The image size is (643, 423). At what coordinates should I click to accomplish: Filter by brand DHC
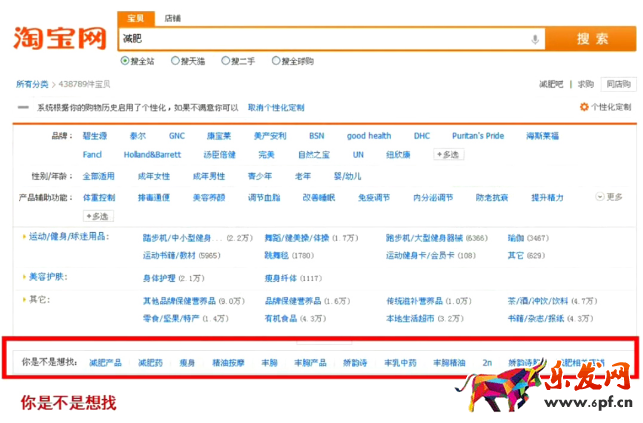(422, 136)
